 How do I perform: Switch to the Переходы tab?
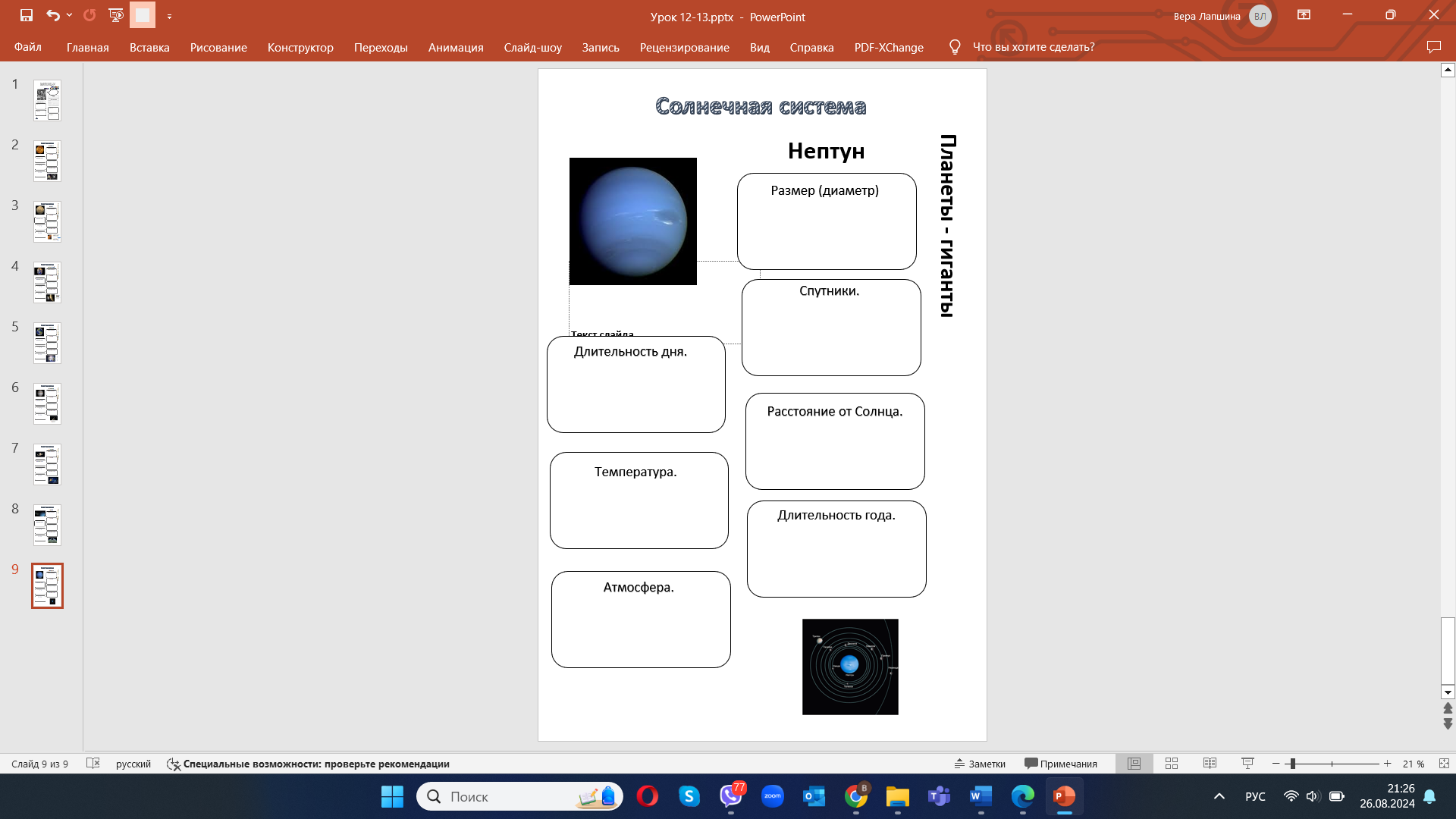click(381, 47)
